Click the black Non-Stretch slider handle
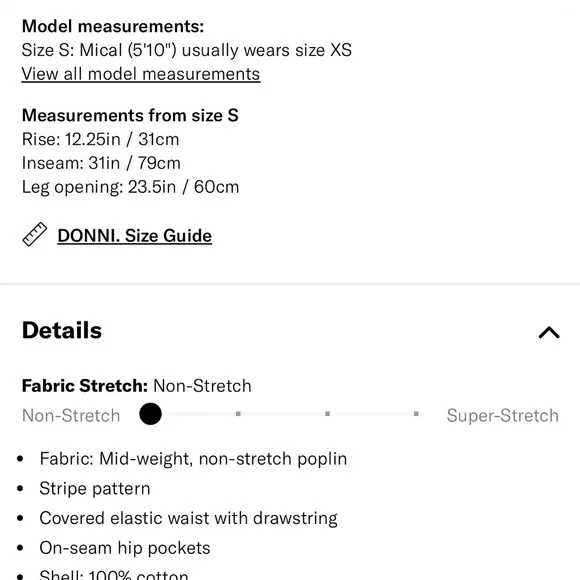580x580 pixels. click(151, 414)
